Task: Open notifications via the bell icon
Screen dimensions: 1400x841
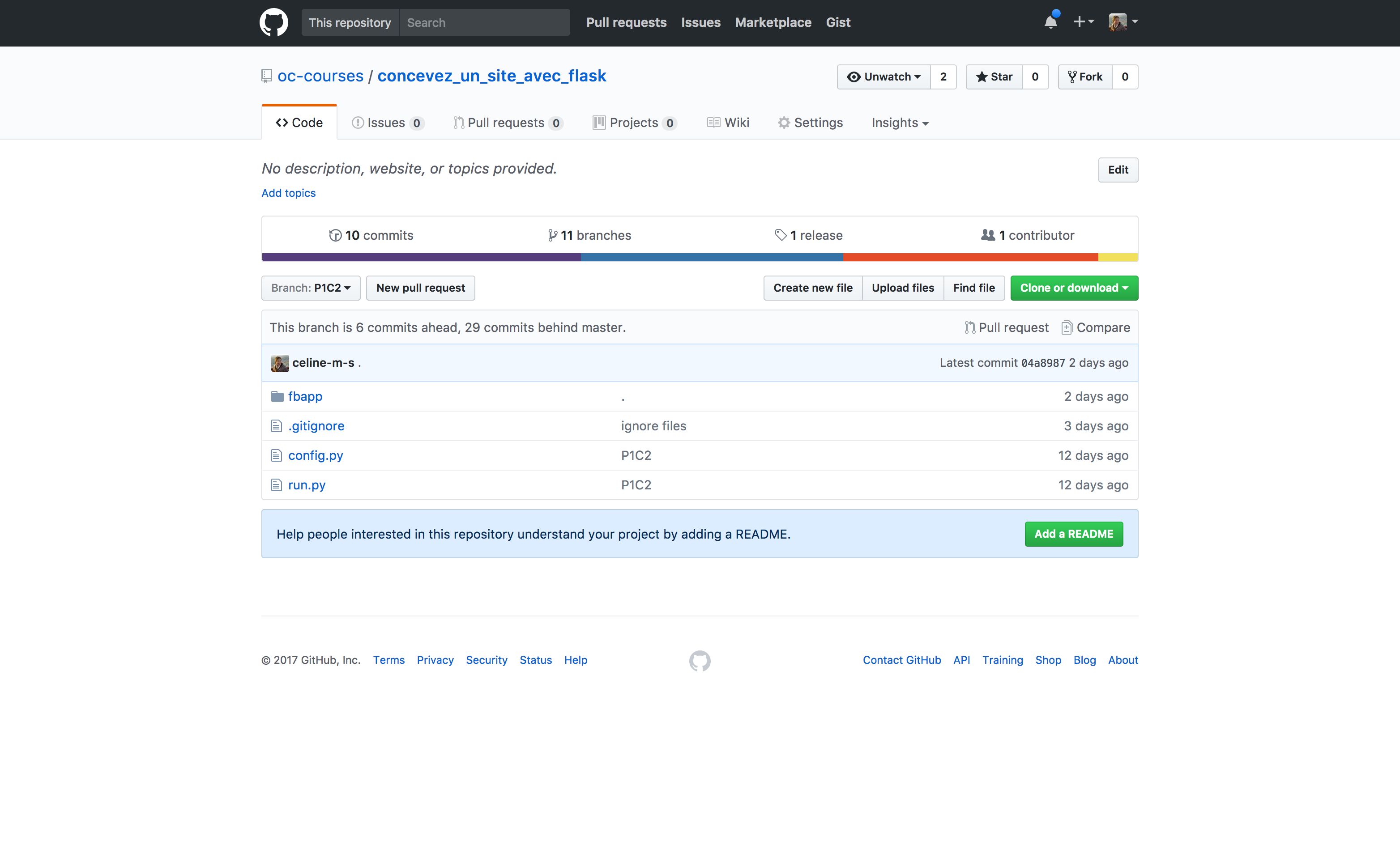Action: [1050, 22]
